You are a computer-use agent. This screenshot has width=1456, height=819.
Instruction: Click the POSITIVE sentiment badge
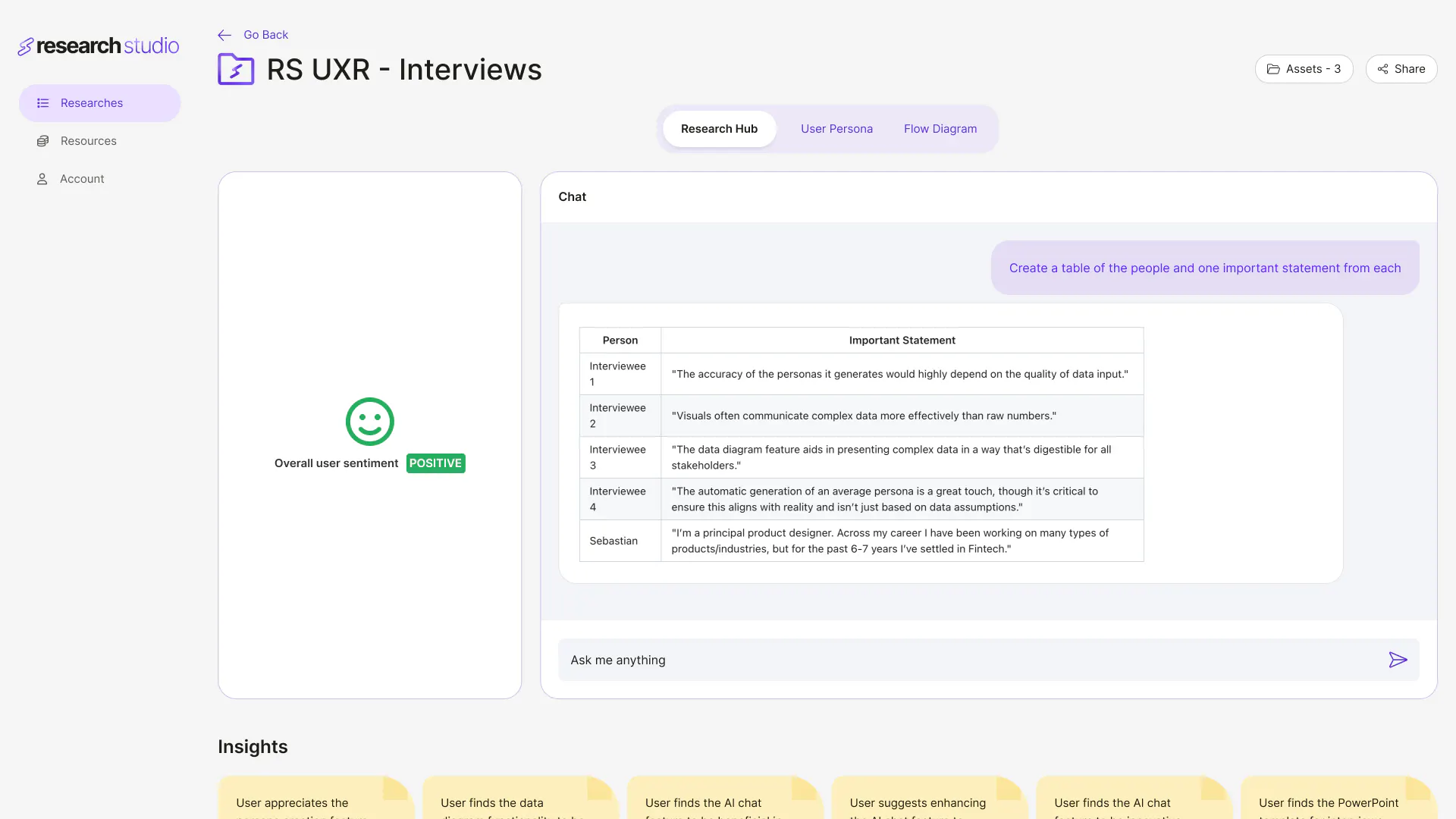(x=436, y=463)
